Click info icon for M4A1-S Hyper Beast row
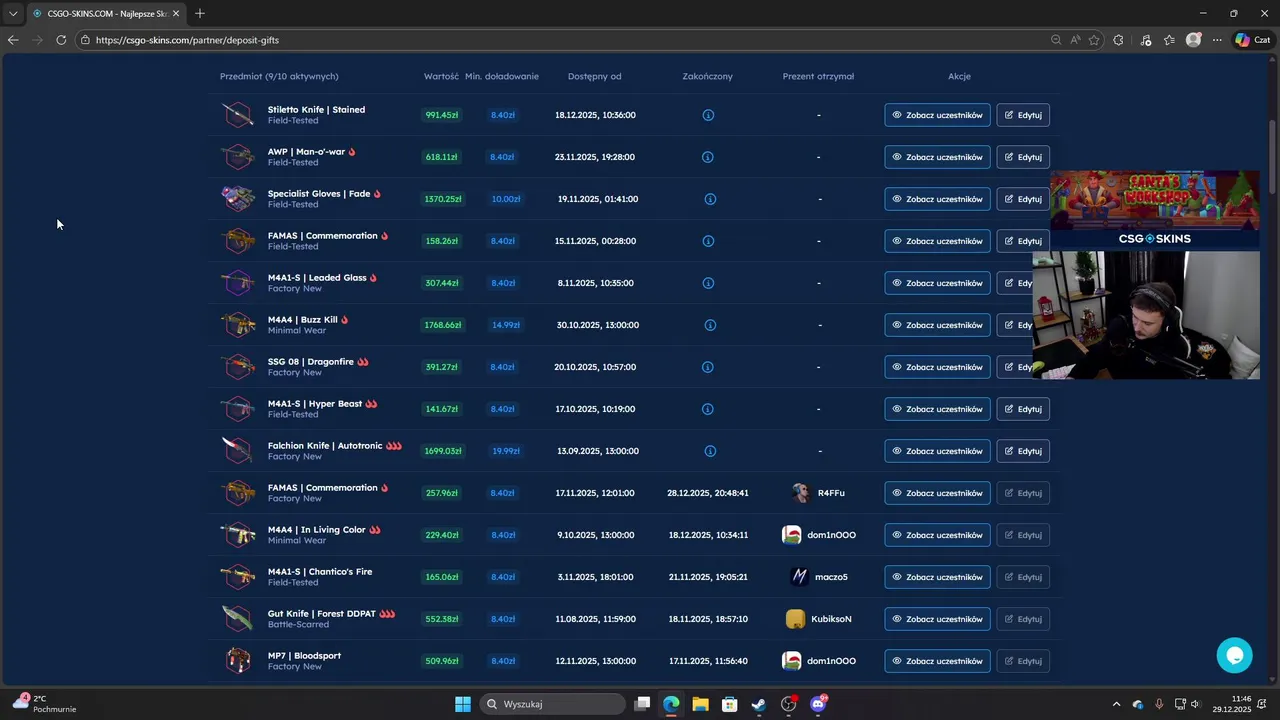 pos(707,409)
